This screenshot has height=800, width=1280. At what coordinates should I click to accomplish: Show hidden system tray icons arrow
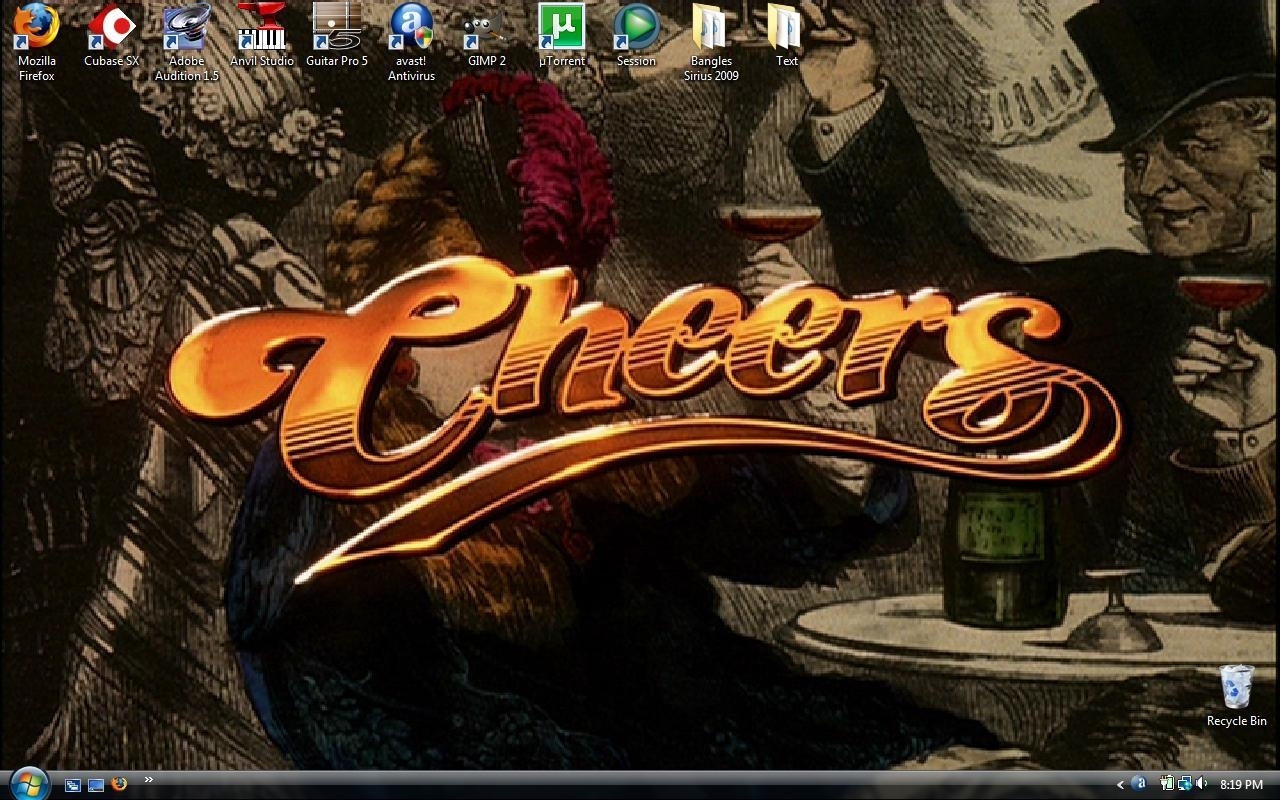(1120, 785)
